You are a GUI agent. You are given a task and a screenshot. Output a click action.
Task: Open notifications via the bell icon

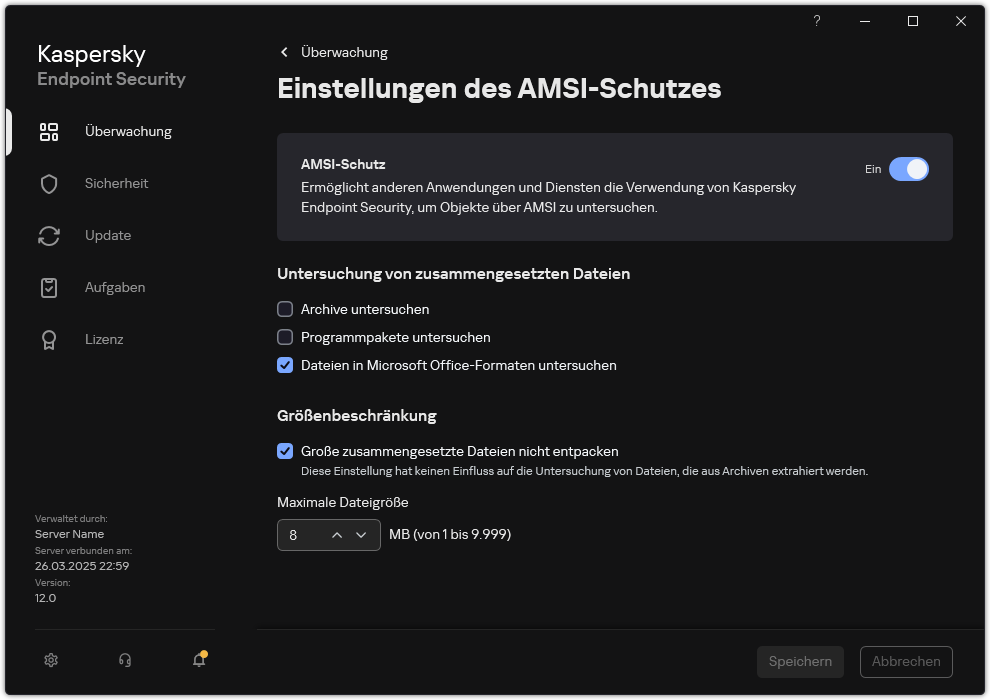coord(198,660)
